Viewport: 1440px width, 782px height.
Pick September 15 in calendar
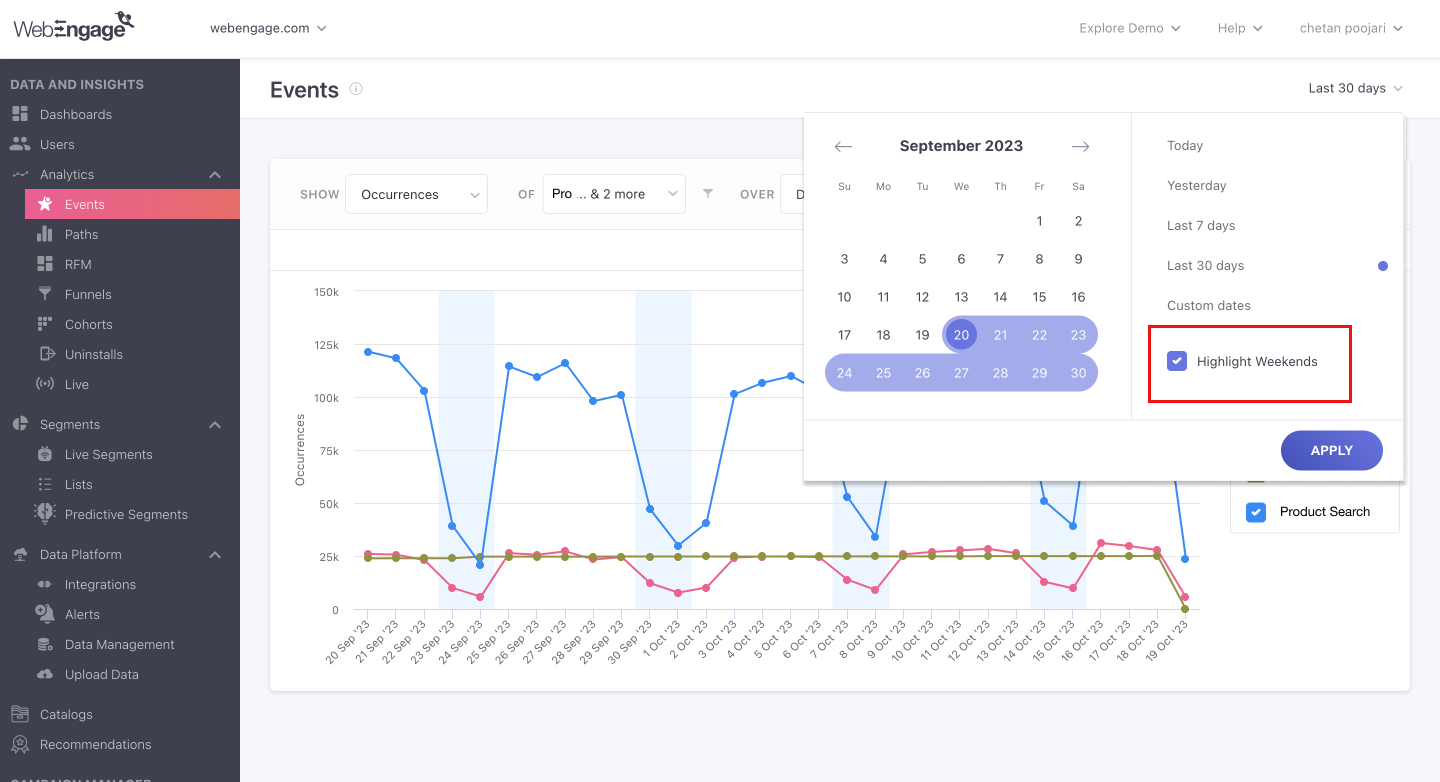(x=1039, y=297)
